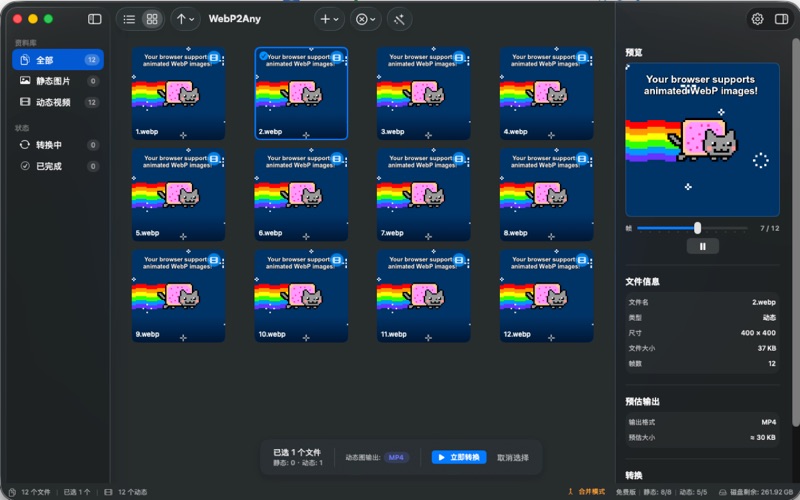Select the 3.webp thumbnail
The width and height of the screenshot is (800, 500).
tap(423, 93)
